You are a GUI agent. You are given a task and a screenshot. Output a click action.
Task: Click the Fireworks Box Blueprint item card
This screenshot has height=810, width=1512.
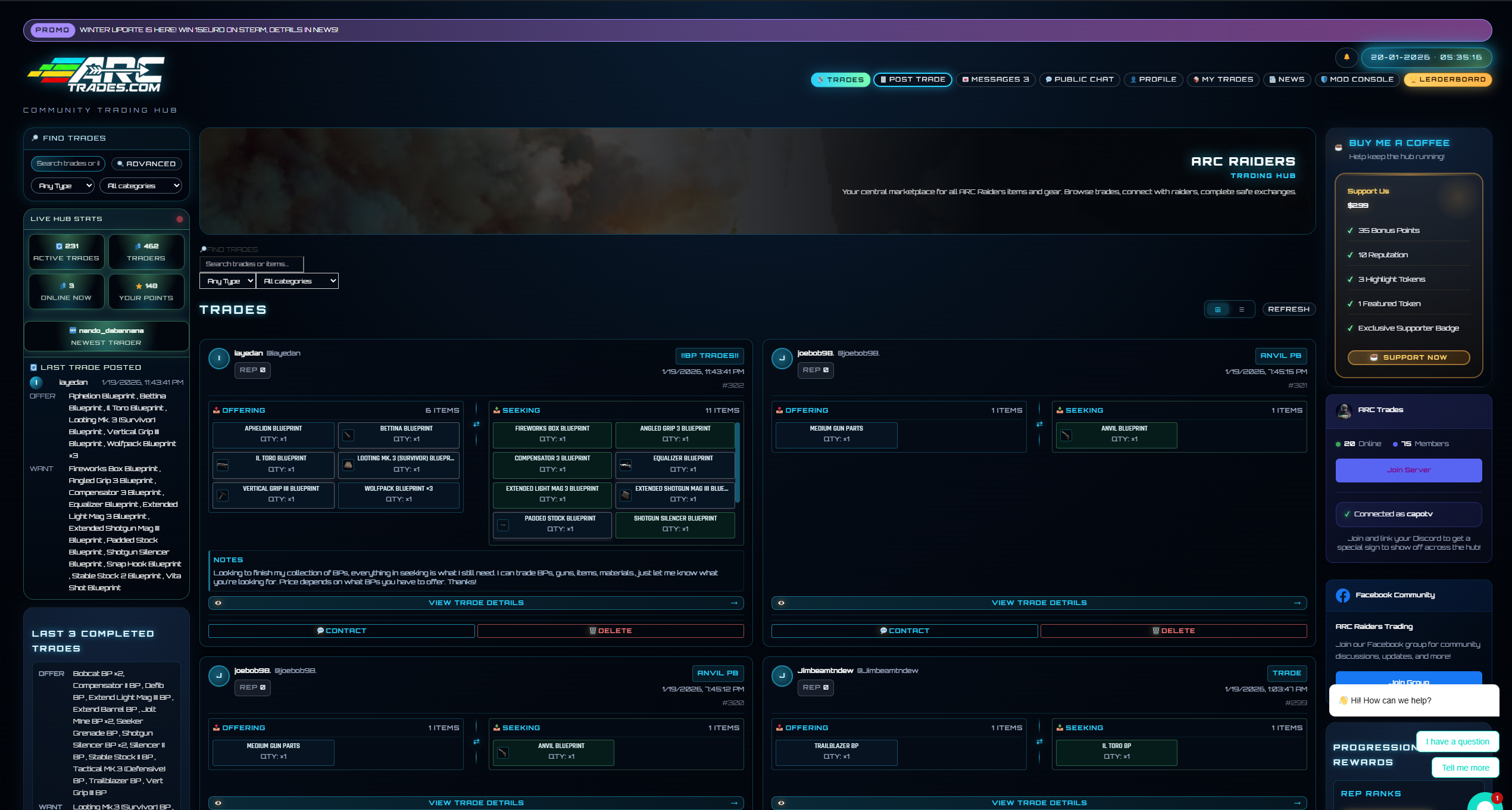(552, 435)
